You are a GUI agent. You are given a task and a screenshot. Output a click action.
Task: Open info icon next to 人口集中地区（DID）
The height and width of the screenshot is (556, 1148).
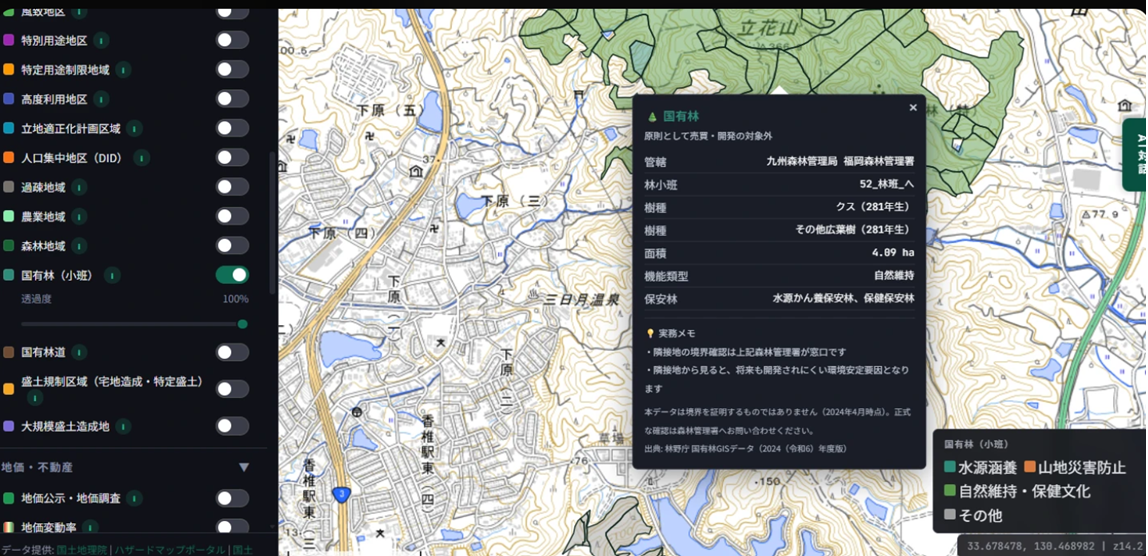141,157
